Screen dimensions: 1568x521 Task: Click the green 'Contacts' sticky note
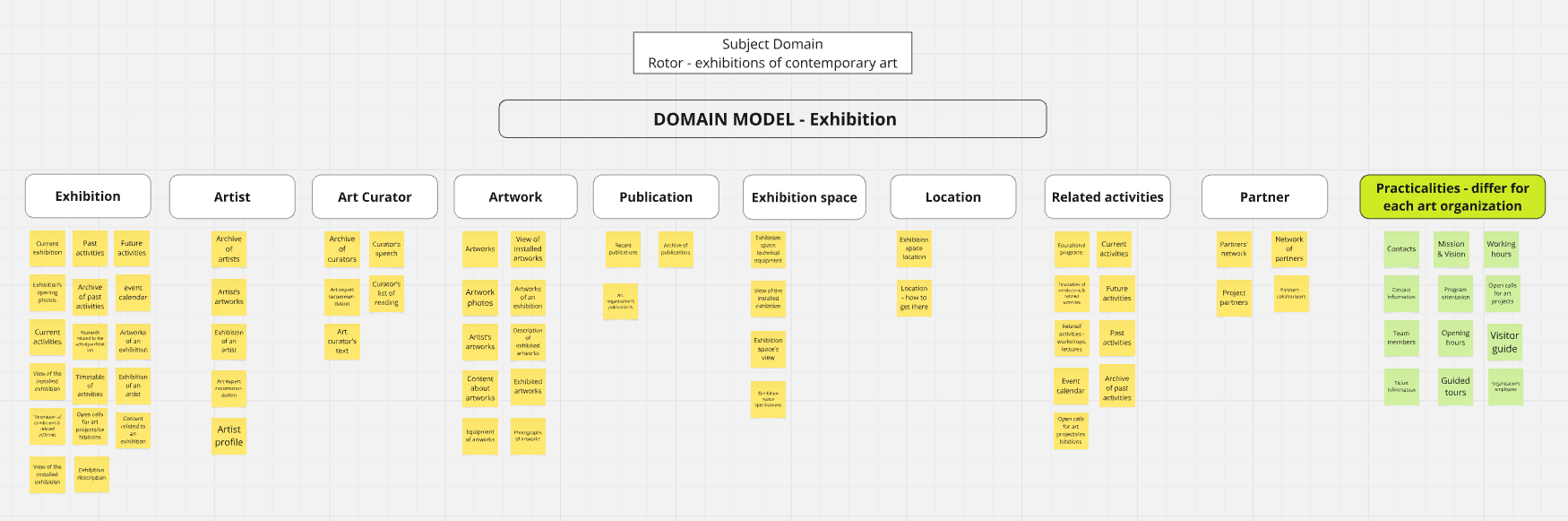click(x=1401, y=249)
